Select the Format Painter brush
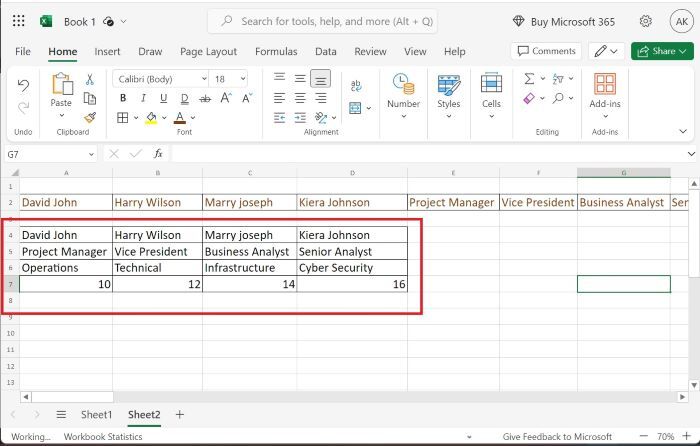The width and height of the screenshot is (700, 446). pyautogui.click(x=90, y=117)
